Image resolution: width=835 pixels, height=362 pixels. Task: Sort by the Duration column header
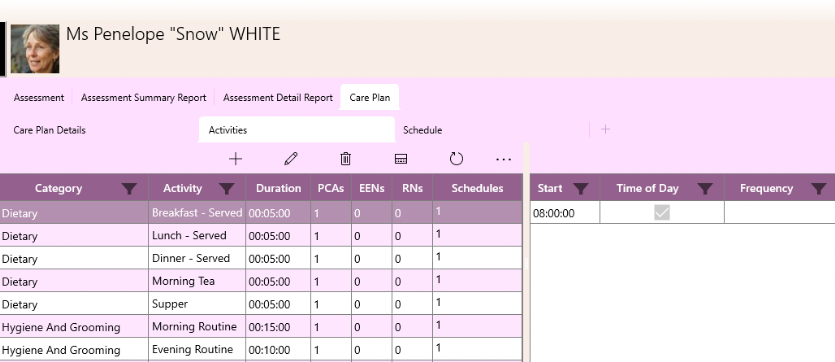coord(278,188)
